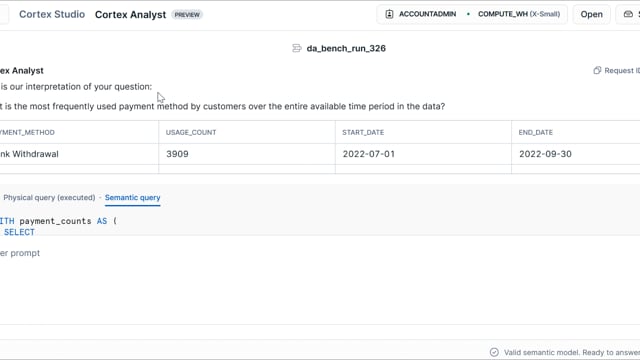
Task: Go back to Cortex Studio
Action: point(52,14)
